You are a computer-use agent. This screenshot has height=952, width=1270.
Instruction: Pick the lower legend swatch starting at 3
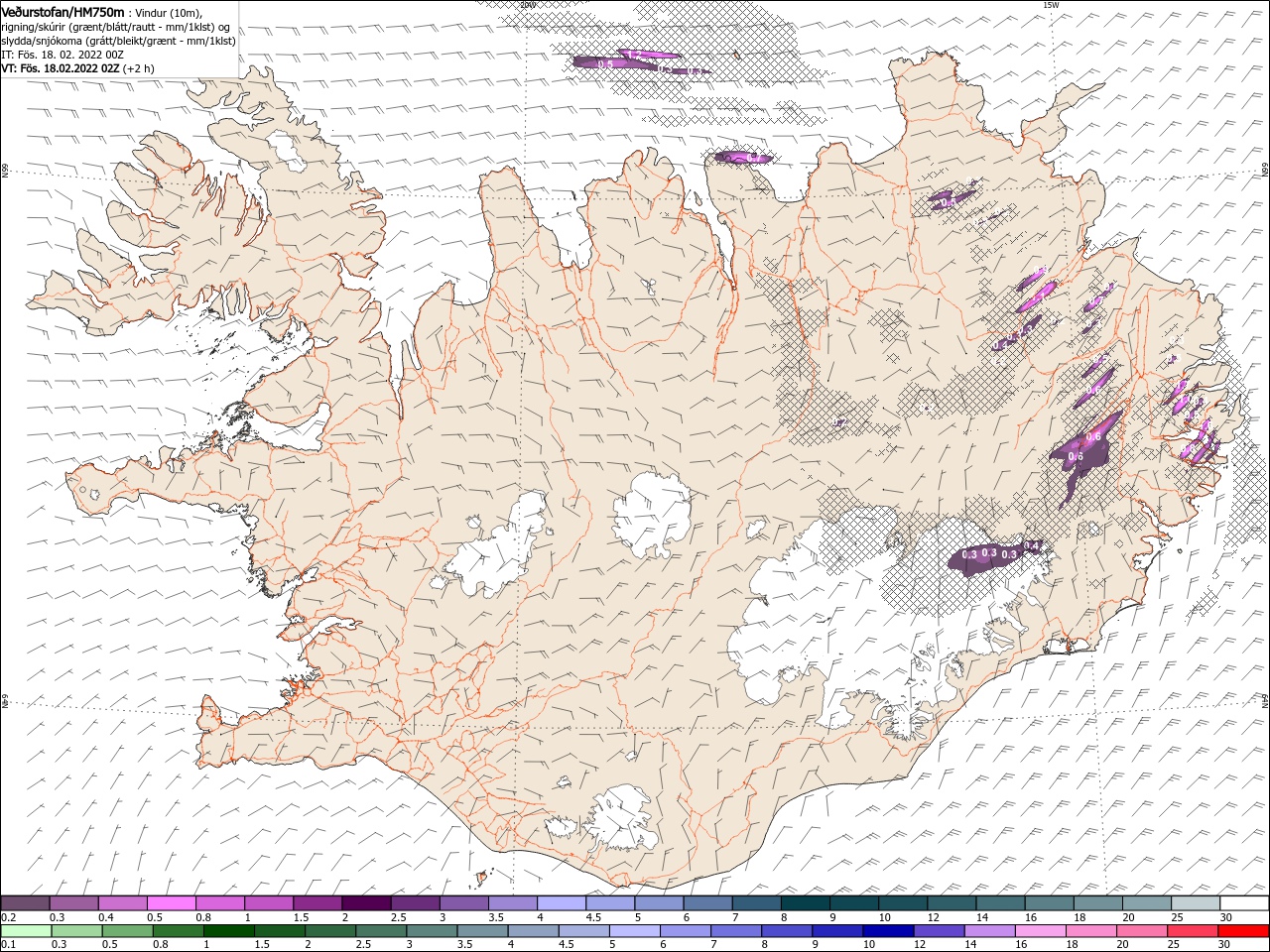click(x=432, y=931)
